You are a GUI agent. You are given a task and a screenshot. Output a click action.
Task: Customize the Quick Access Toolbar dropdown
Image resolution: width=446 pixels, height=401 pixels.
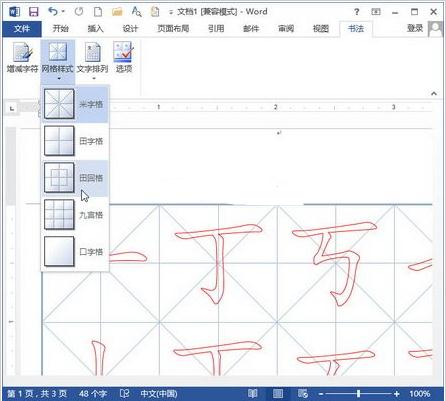click(171, 12)
